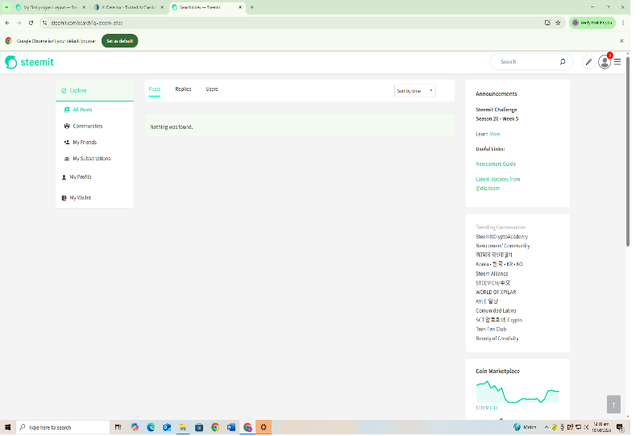Open Steem Alliance community link
Screen dimensions: 640x436
(492, 274)
